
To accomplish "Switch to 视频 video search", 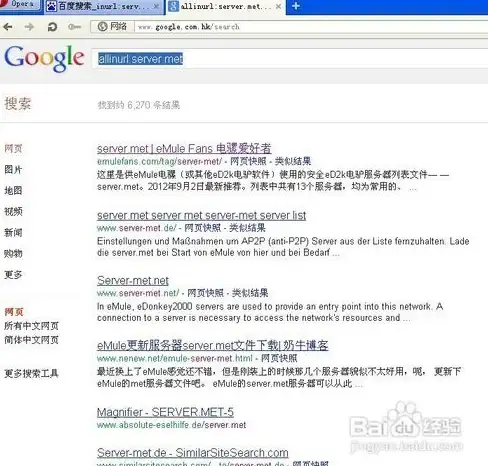I will click(13, 211).
